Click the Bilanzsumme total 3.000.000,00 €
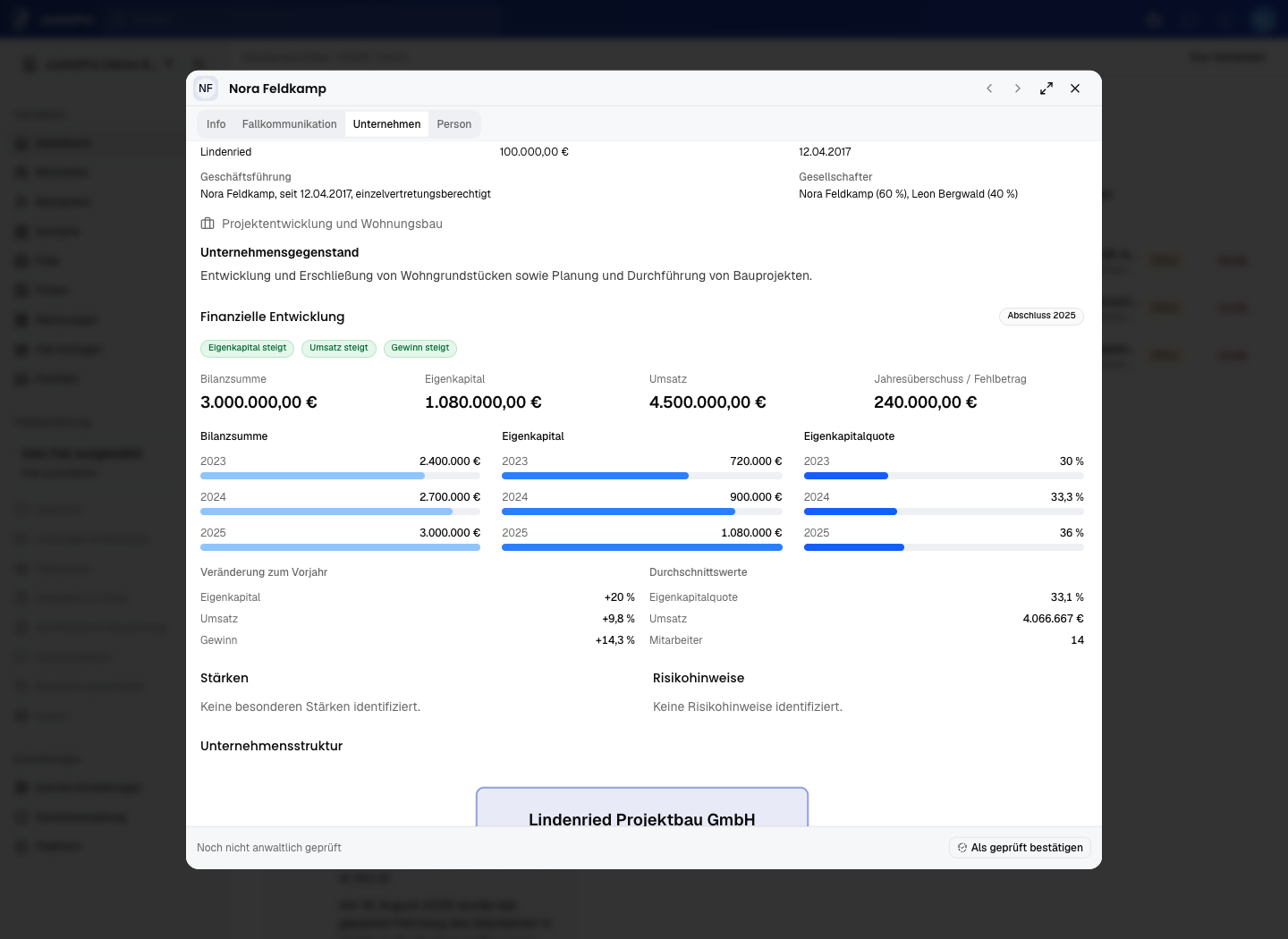1288x939 pixels. pyautogui.click(x=258, y=402)
